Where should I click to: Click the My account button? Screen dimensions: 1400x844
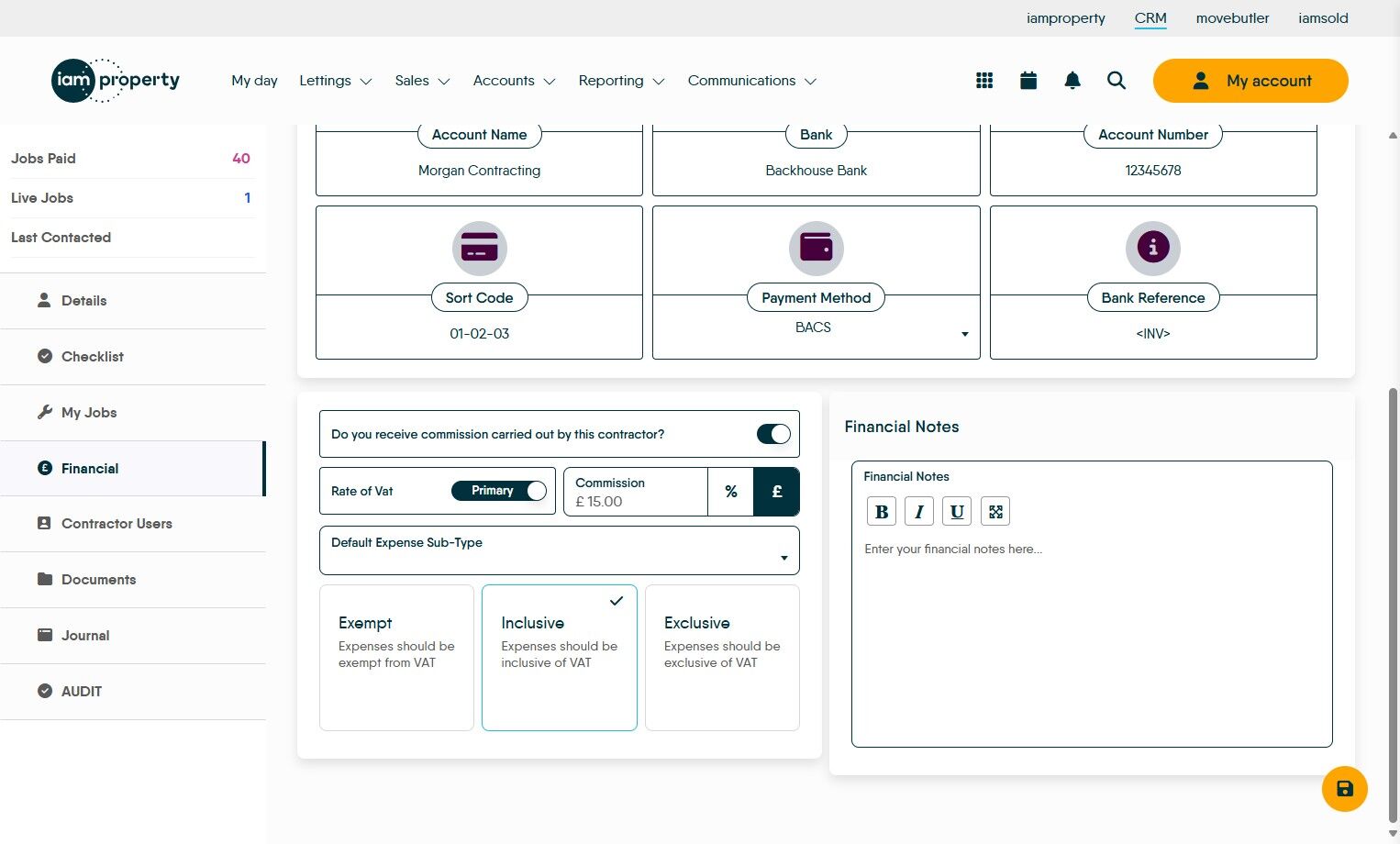[1250, 81]
